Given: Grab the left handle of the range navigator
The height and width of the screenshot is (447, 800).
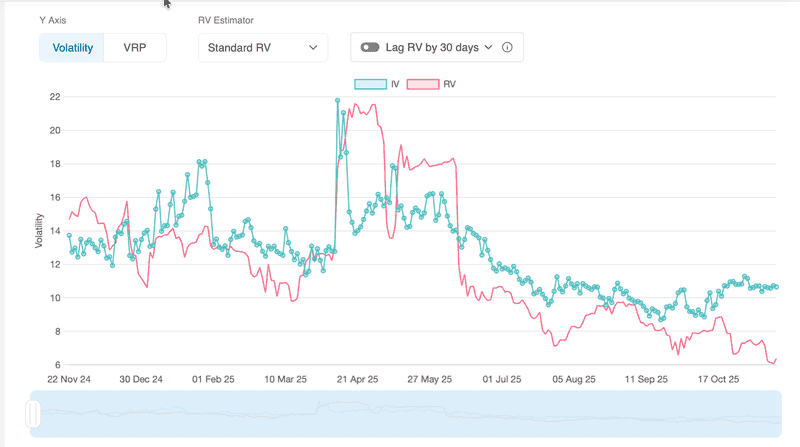Looking at the screenshot, I should [x=34, y=413].
